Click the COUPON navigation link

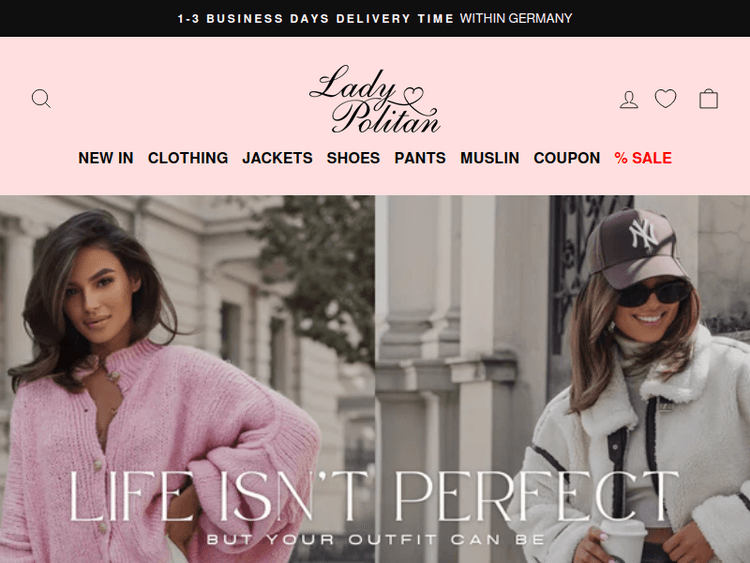[567, 158]
